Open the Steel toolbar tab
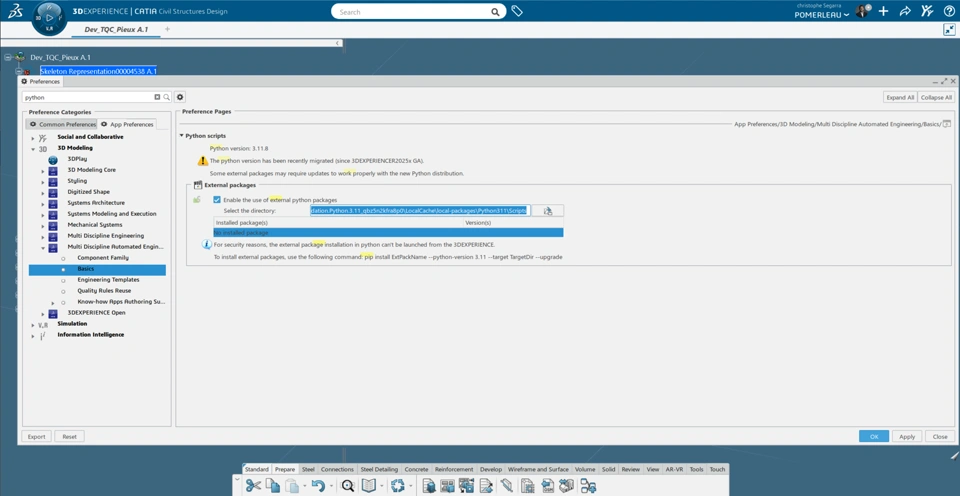Image resolution: width=960 pixels, height=496 pixels. (x=308, y=469)
